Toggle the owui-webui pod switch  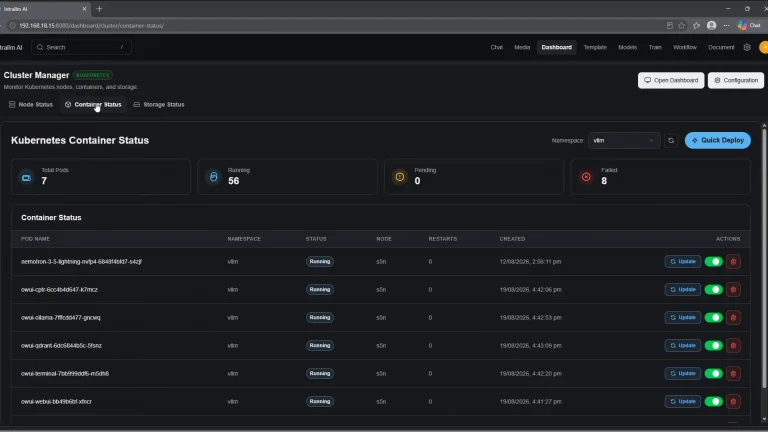pyautogui.click(x=714, y=401)
